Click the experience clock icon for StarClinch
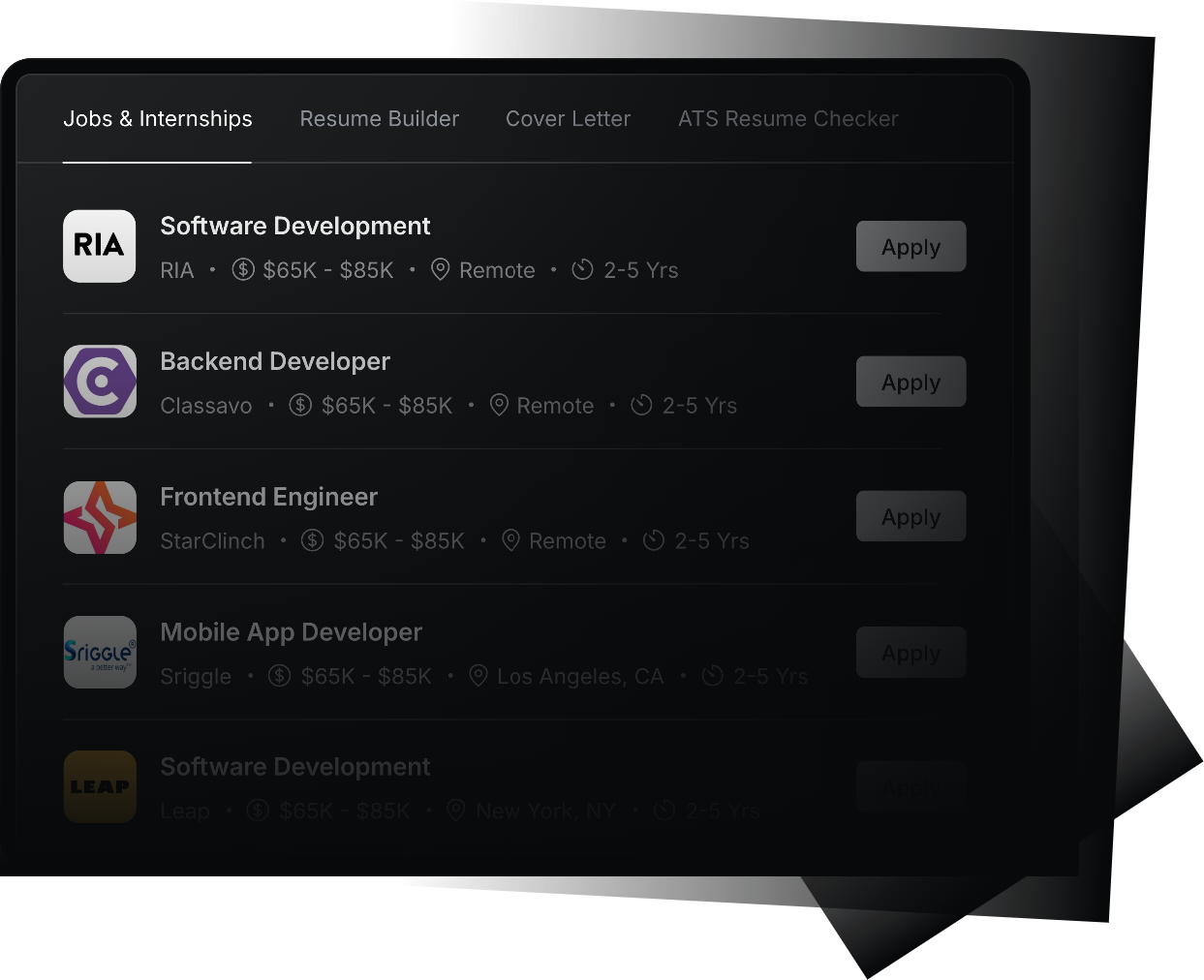The height and width of the screenshot is (980, 1204). pos(654,540)
